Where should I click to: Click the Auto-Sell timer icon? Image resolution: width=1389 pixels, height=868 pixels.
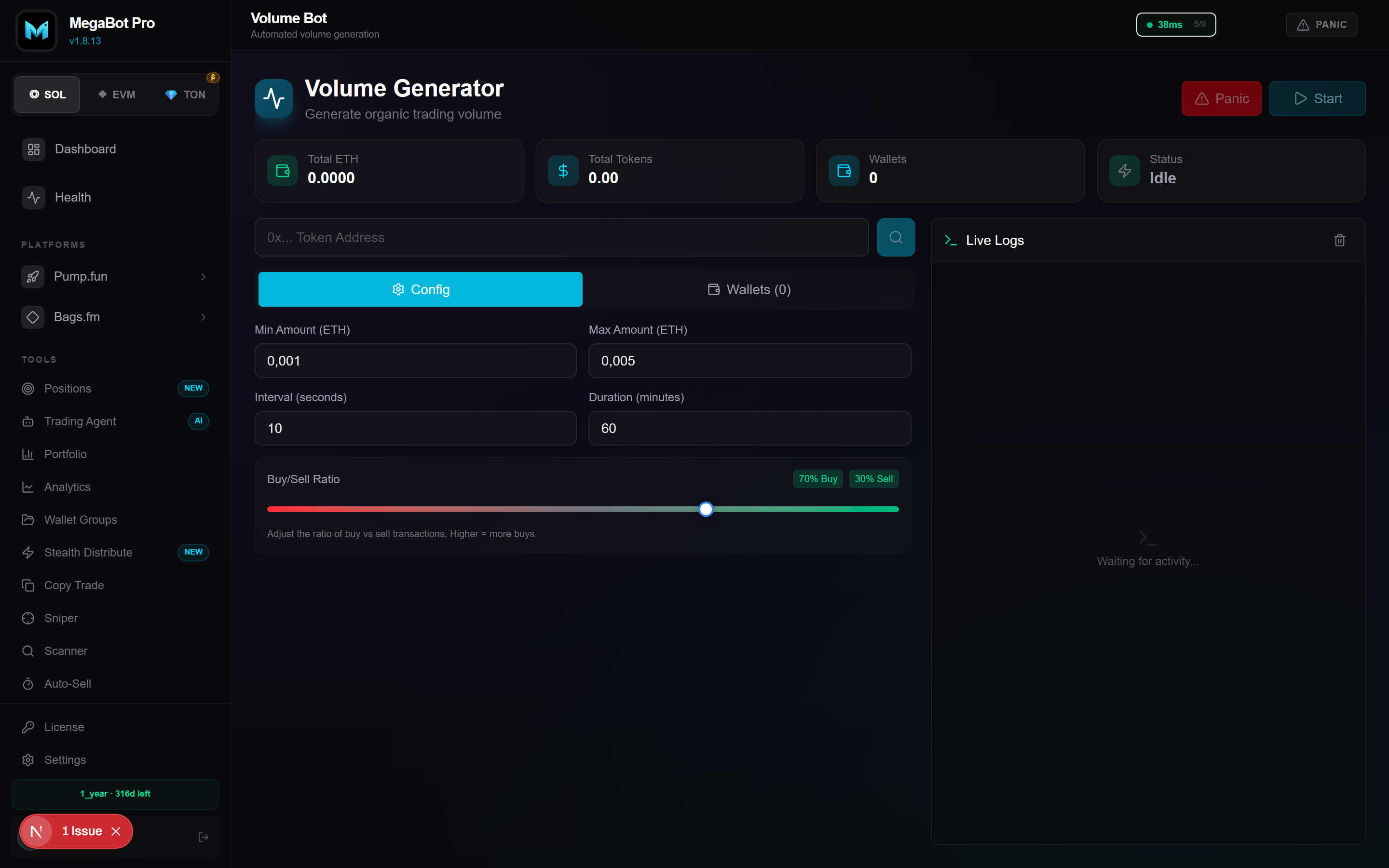(x=27, y=684)
